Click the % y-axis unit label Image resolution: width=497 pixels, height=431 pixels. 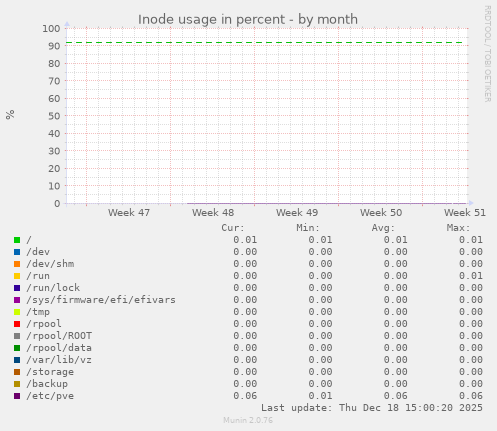click(10, 115)
